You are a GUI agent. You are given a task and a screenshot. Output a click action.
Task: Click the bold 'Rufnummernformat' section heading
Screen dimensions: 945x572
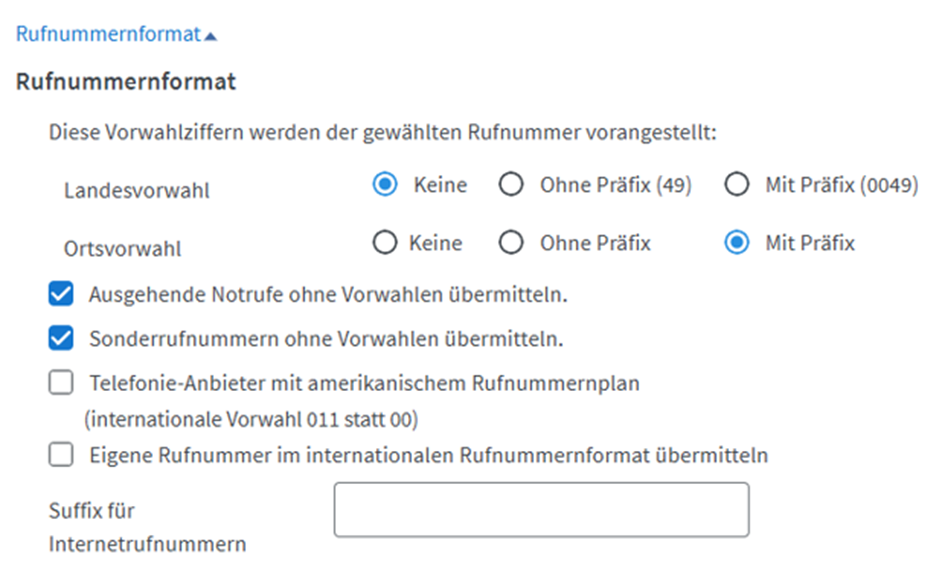126,82
